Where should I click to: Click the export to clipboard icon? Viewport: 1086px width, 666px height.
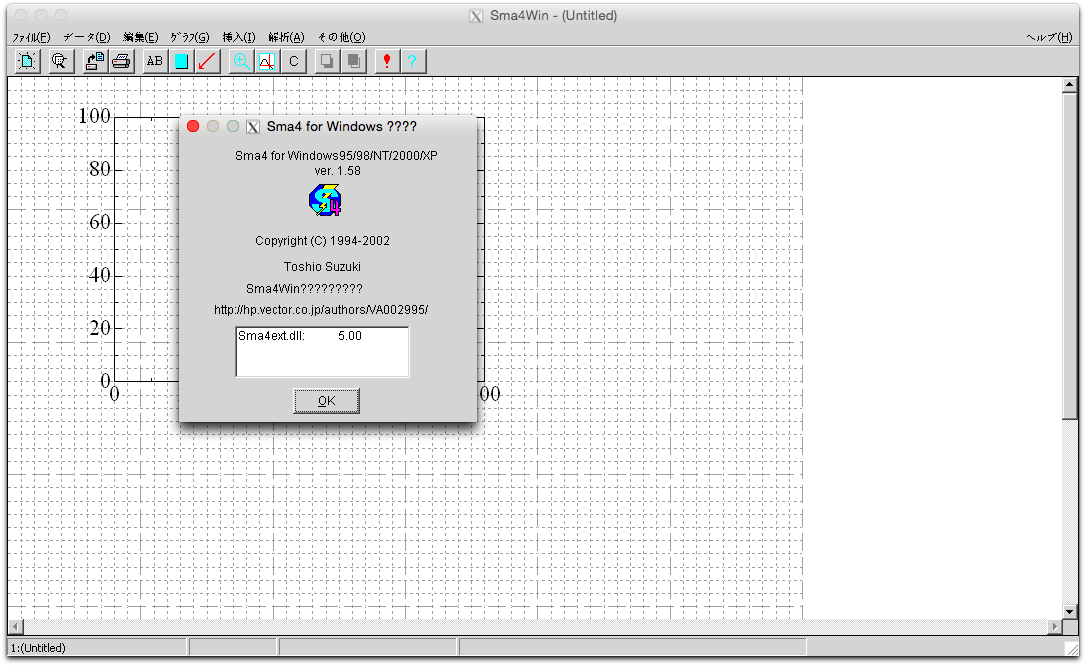[x=95, y=61]
